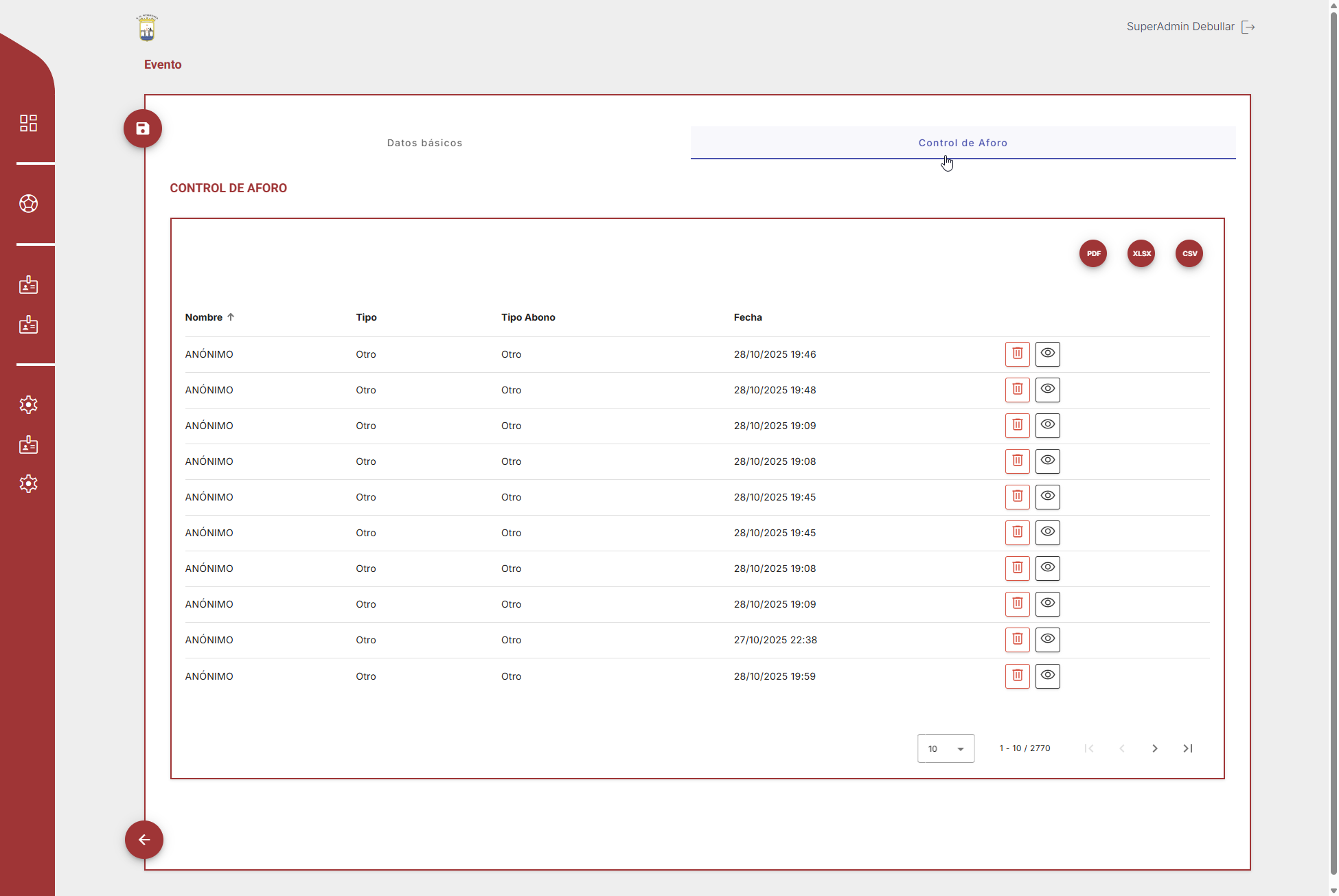This screenshot has width=1339, height=896.
Task: Go to the next page of results
Action: [1155, 748]
